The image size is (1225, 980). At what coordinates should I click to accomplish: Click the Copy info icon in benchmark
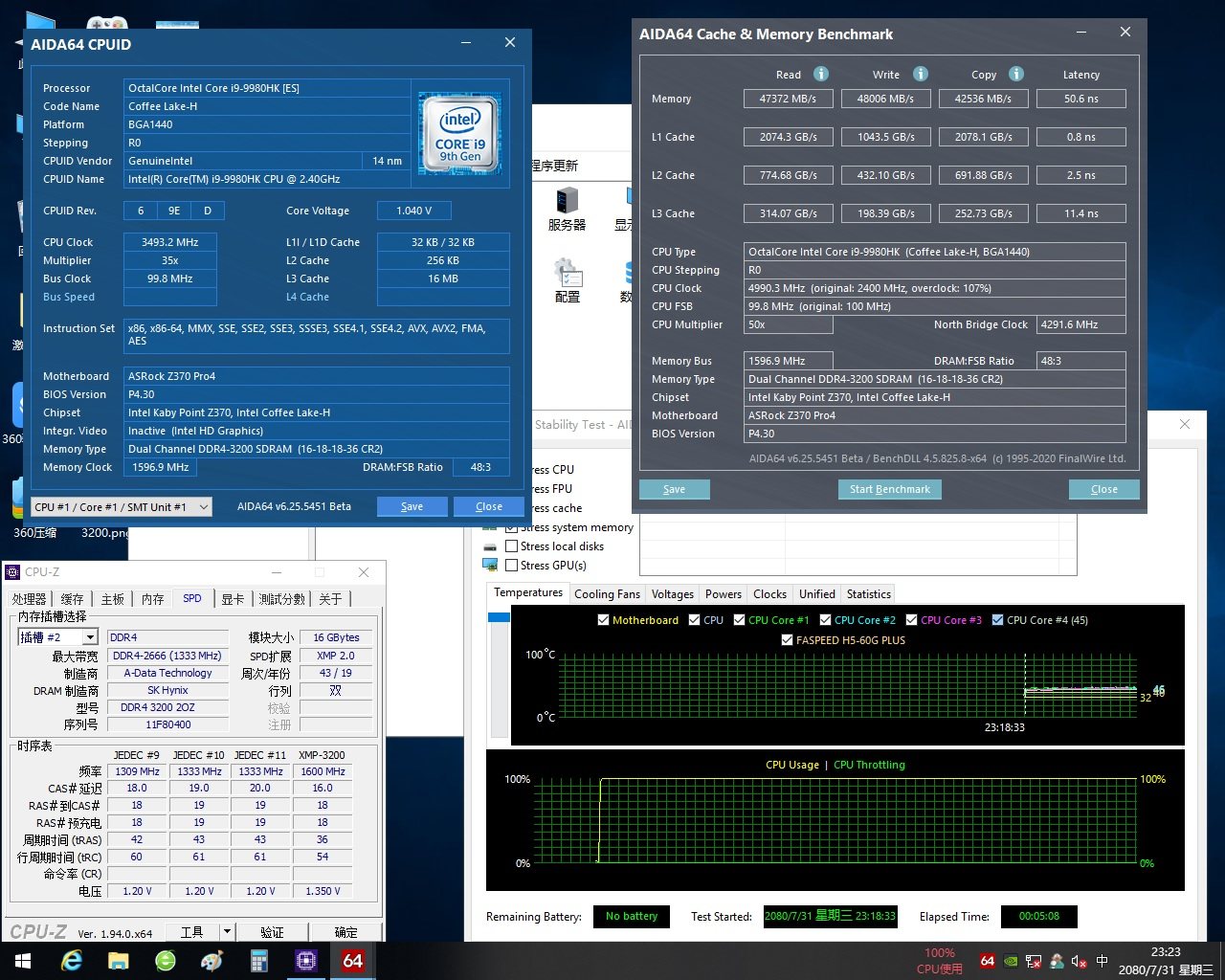1016,74
